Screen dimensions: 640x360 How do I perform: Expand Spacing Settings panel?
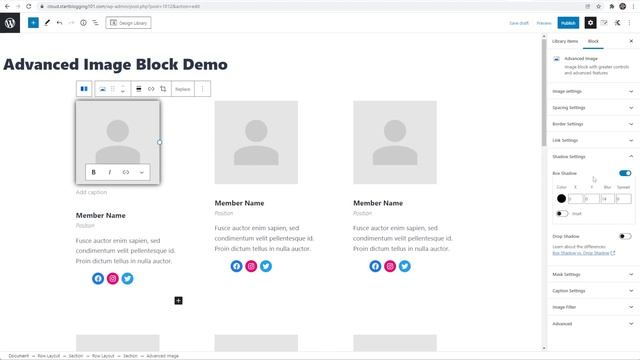click(x=593, y=108)
